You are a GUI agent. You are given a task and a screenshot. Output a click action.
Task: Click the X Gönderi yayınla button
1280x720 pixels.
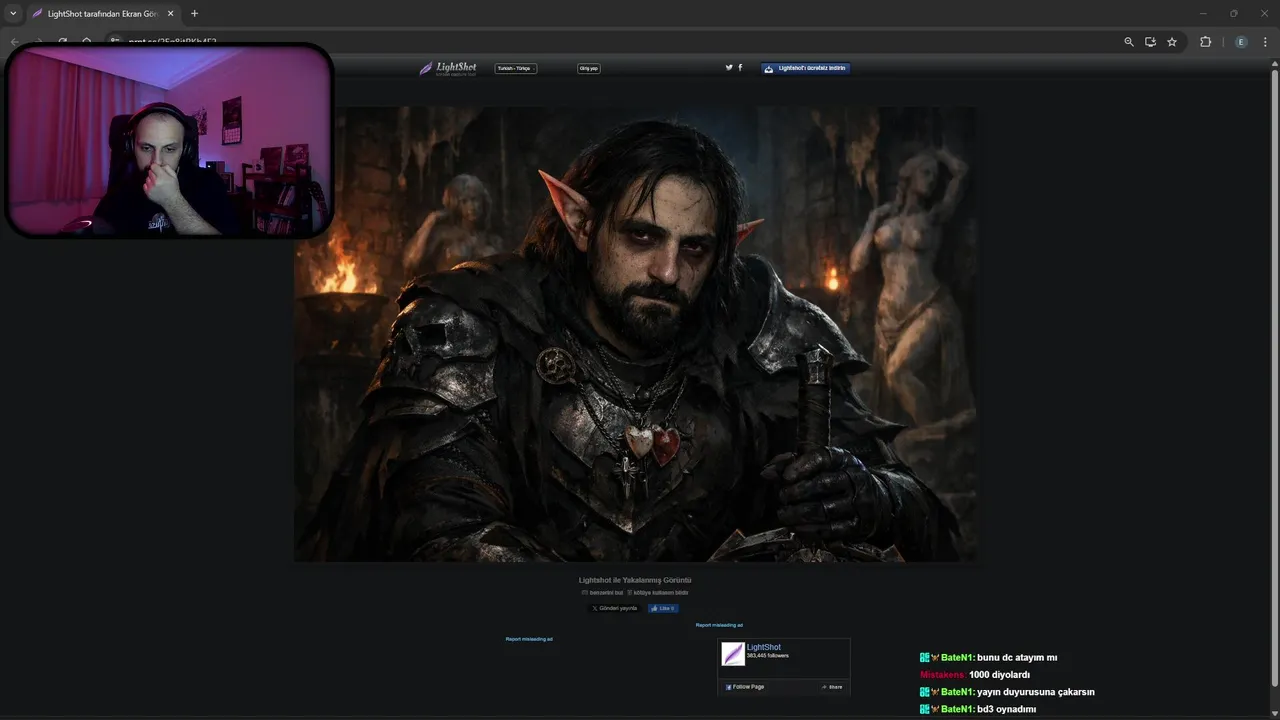point(614,608)
